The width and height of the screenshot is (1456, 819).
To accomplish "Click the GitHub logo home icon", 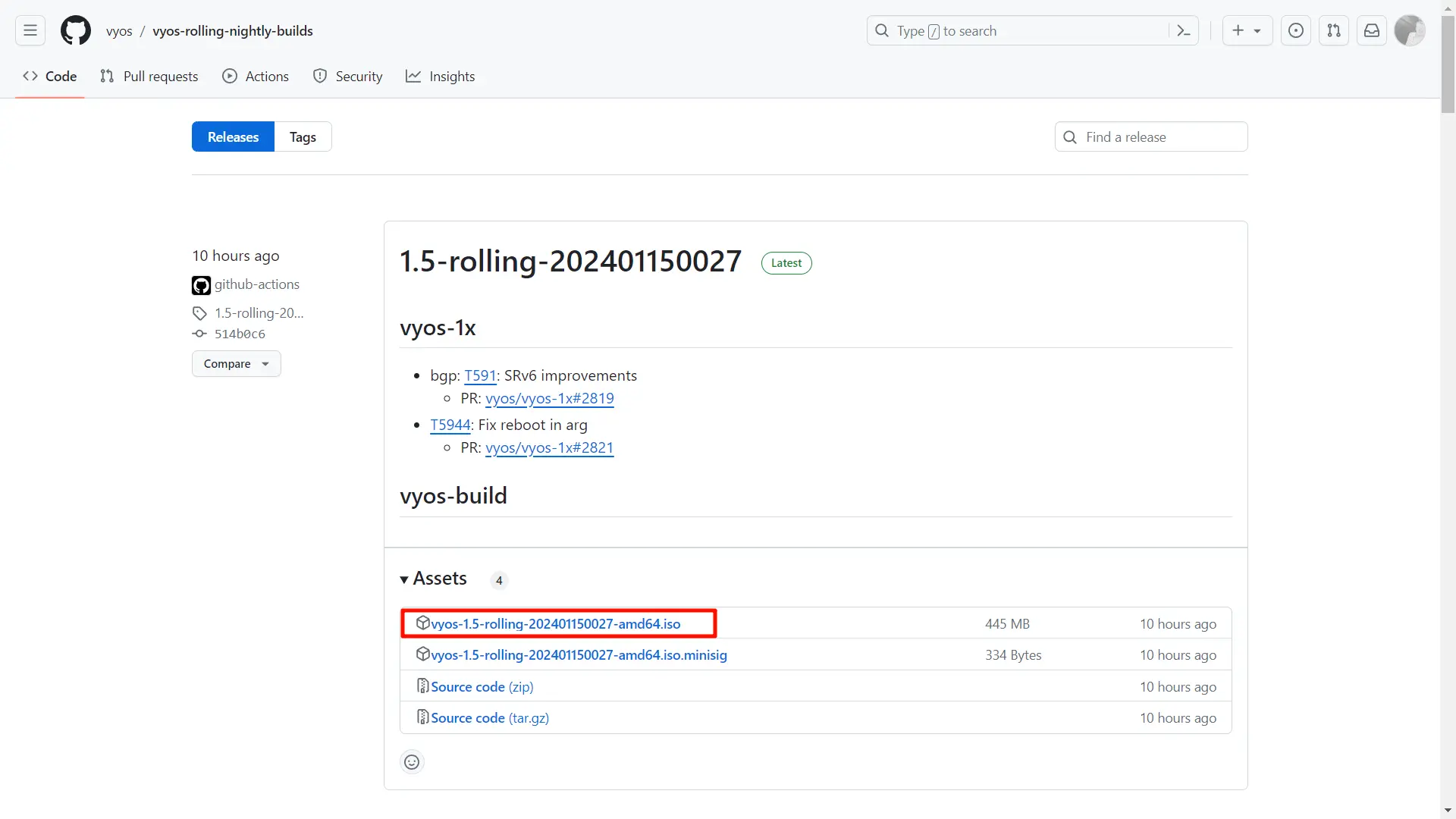I will click(x=76, y=31).
